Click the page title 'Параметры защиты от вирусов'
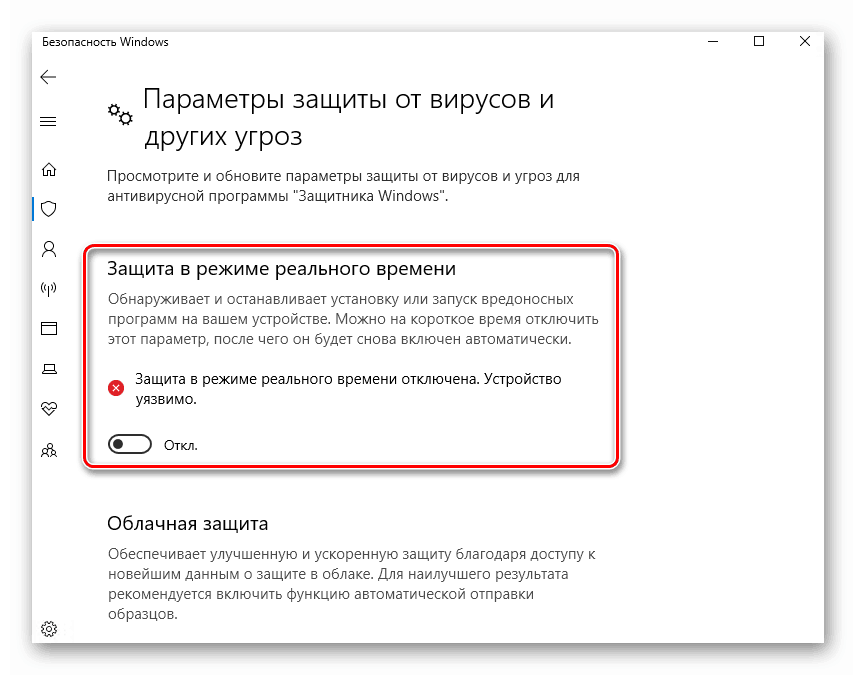The width and height of the screenshot is (856, 675). tap(348, 117)
